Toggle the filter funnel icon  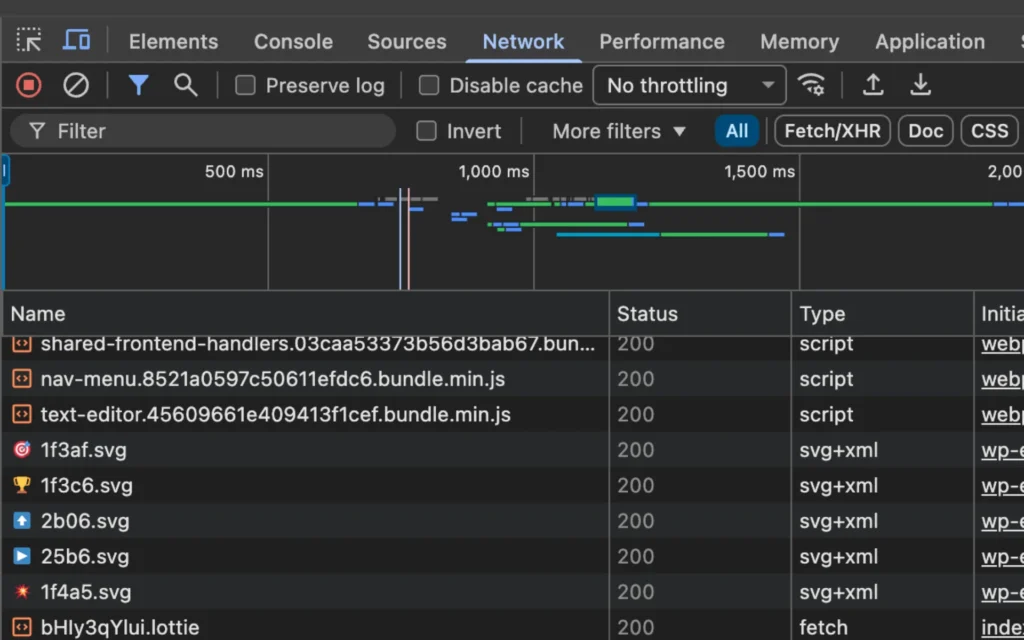138,86
